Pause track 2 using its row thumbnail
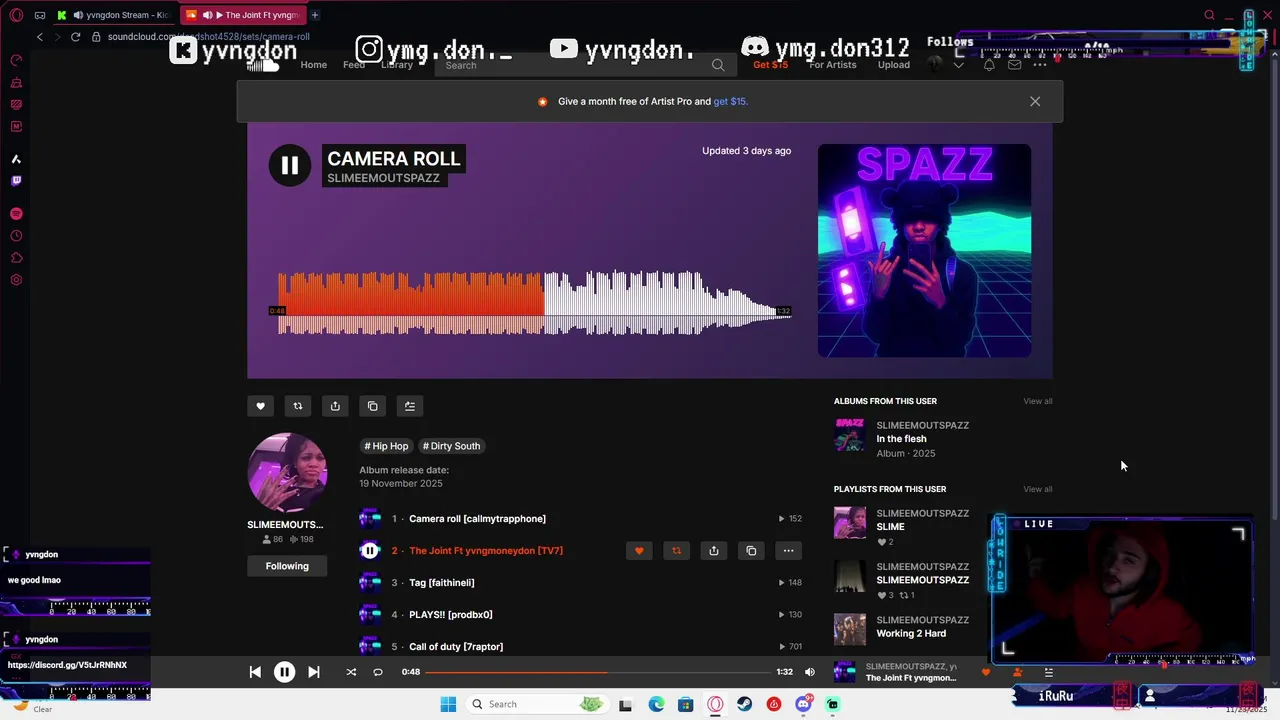The height and width of the screenshot is (720, 1280). [x=370, y=550]
